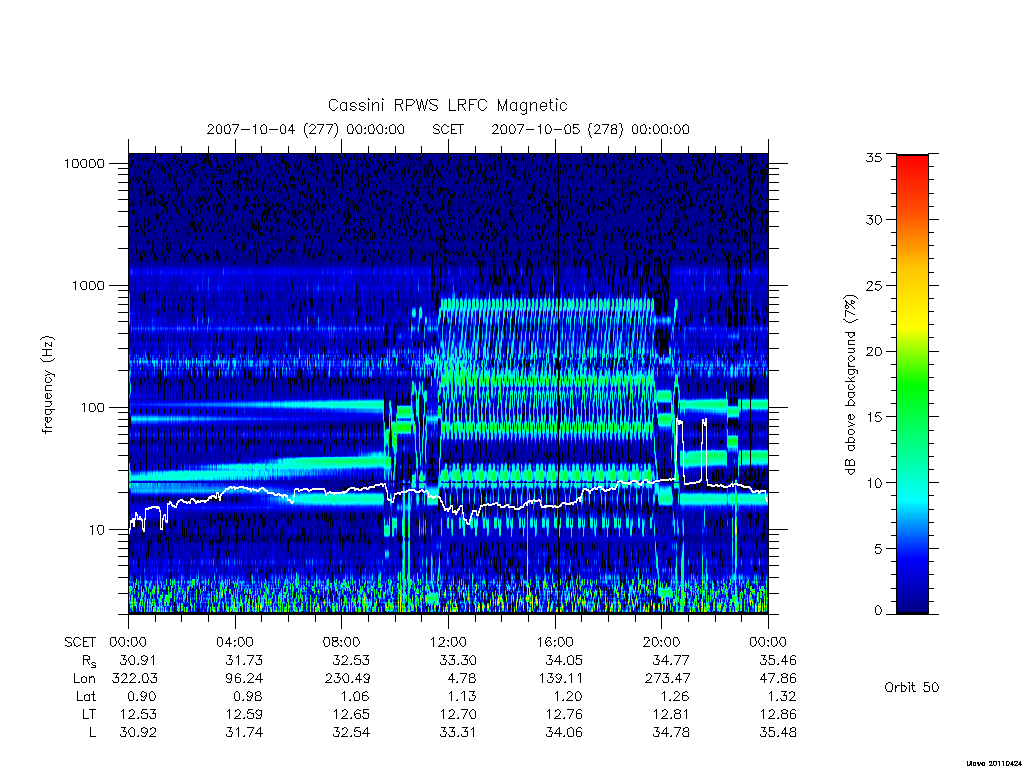Click L value 34.78

coord(671,732)
